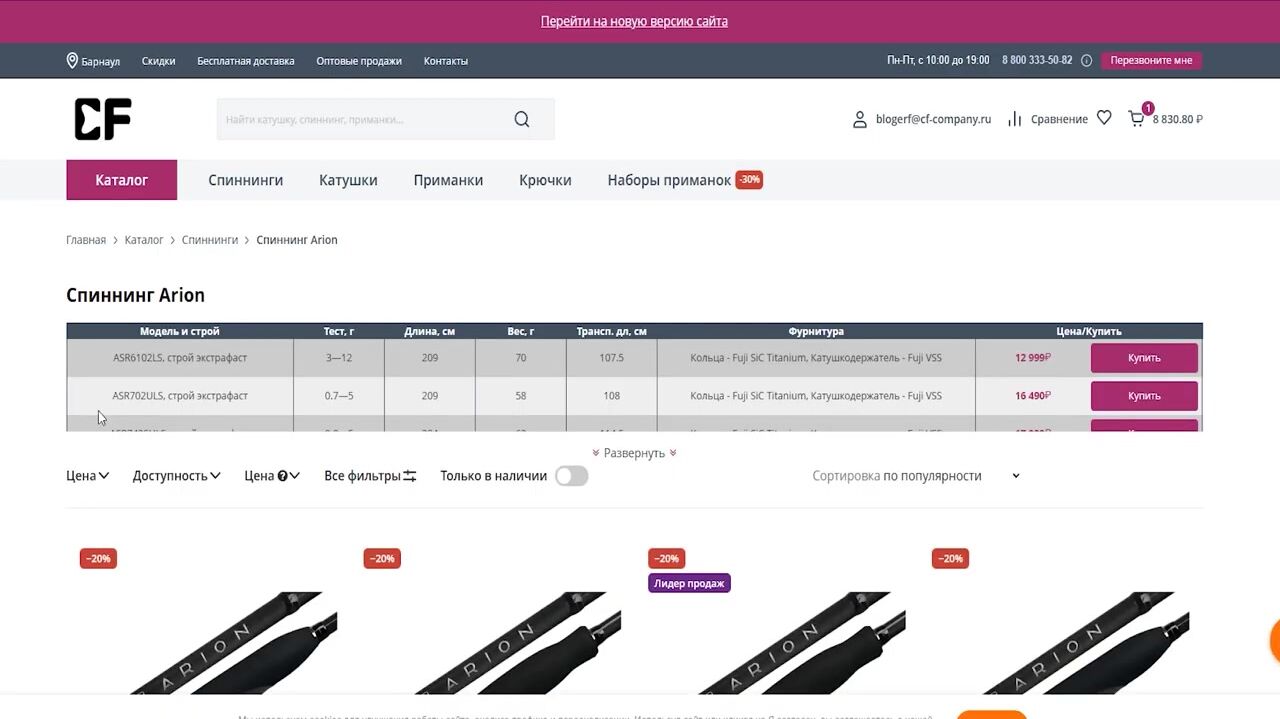Expand the Доступность filter dropdown
The width and height of the screenshot is (1280, 719).
176,476
